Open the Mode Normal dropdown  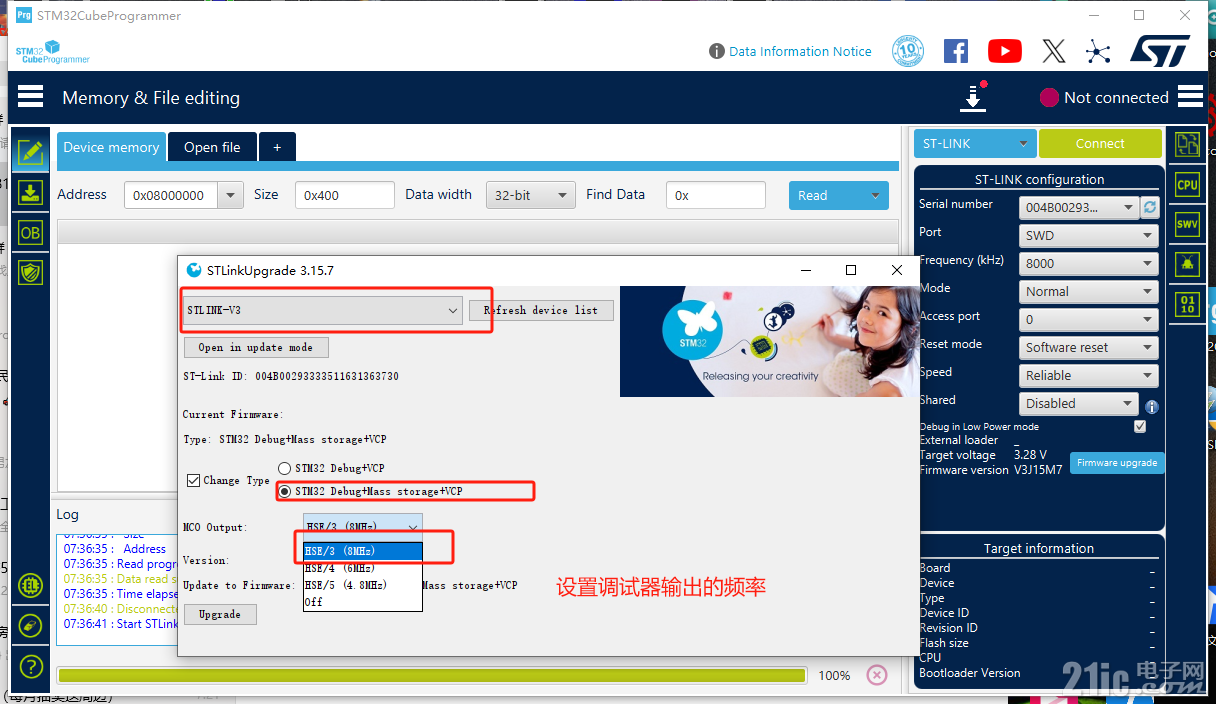(x=1089, y=291)
